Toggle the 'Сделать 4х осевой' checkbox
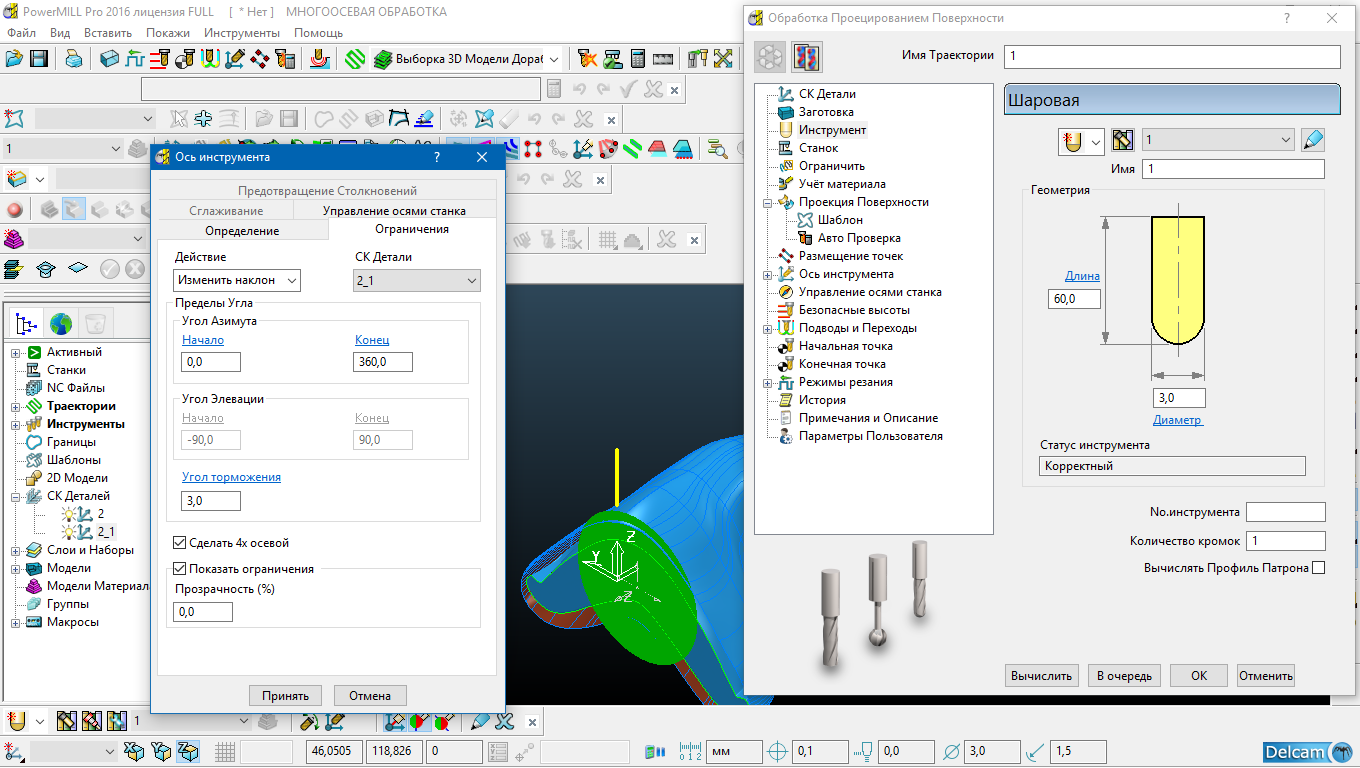 (x=180, y=543)
